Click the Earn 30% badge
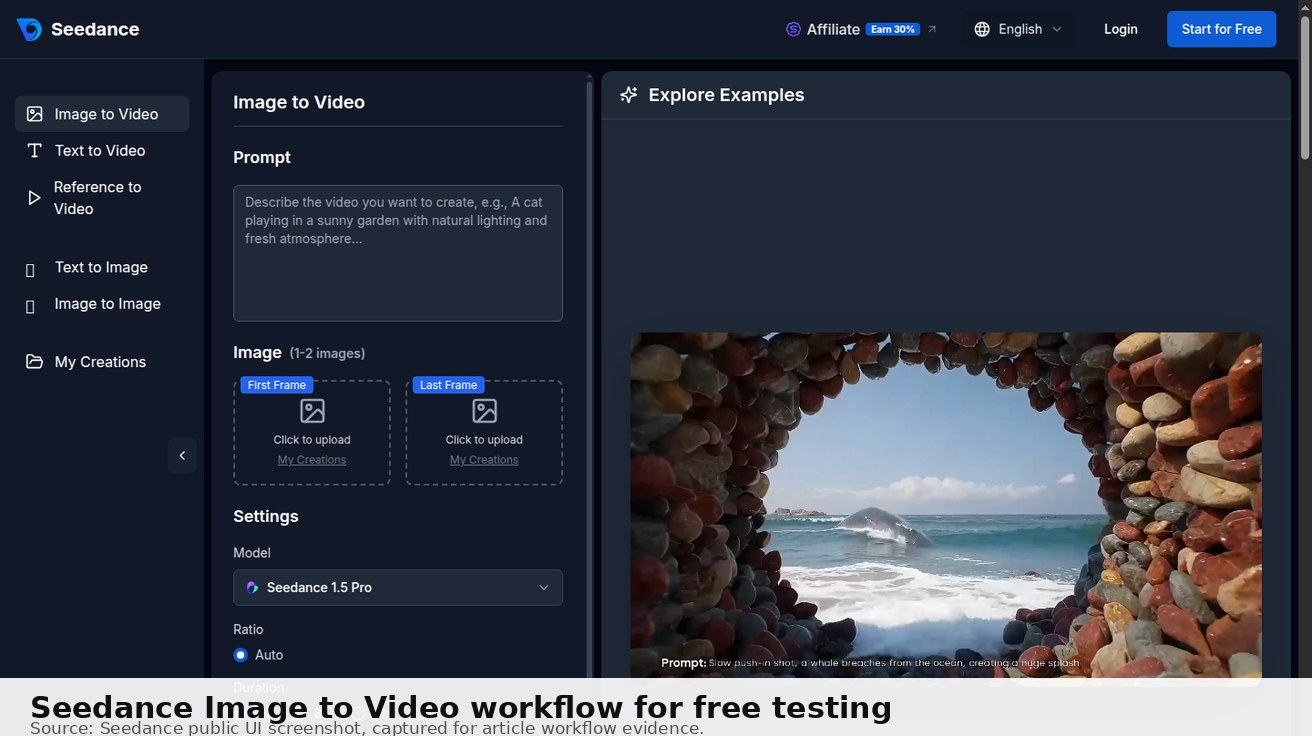Screen dimensions: 1312x736 click(x=893, y=29)
